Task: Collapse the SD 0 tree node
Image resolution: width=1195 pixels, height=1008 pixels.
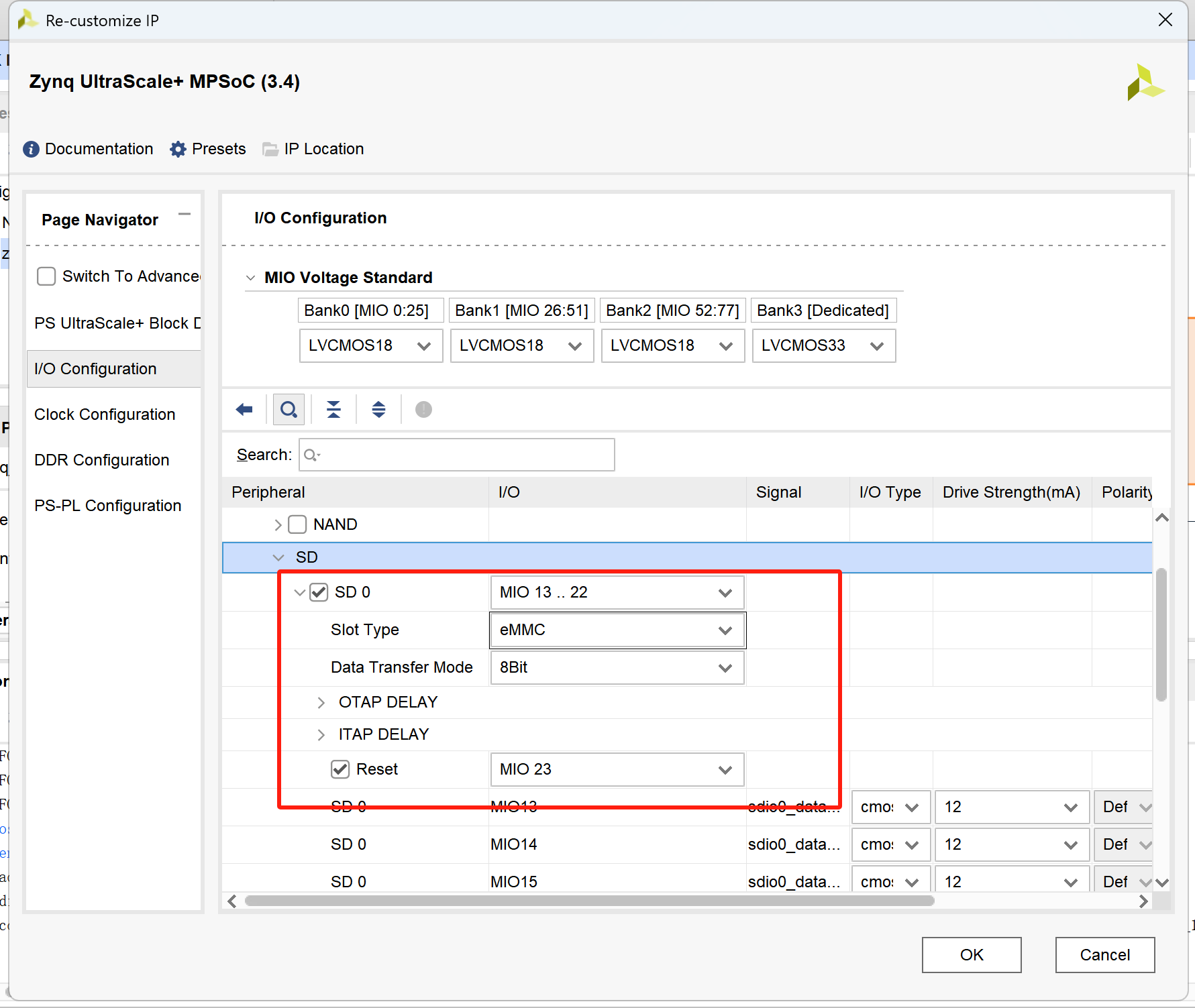Action: coord(300,592)
